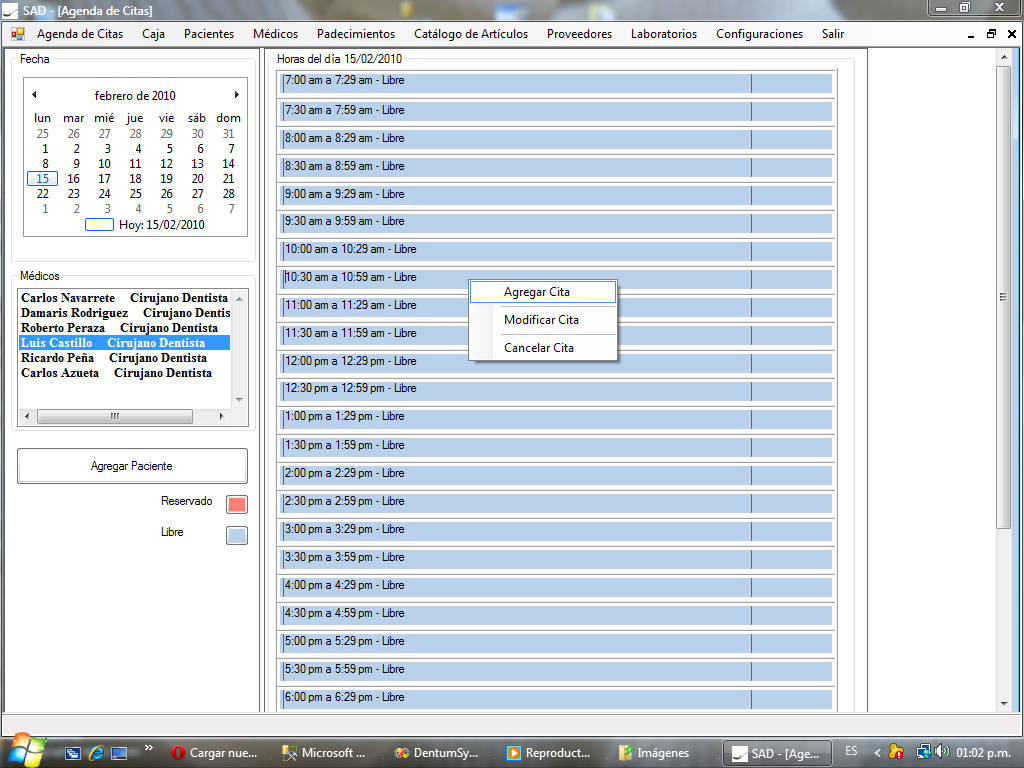Show hidden system tray icons
The height and width of the screenshot is (768, 1024).
877,753
